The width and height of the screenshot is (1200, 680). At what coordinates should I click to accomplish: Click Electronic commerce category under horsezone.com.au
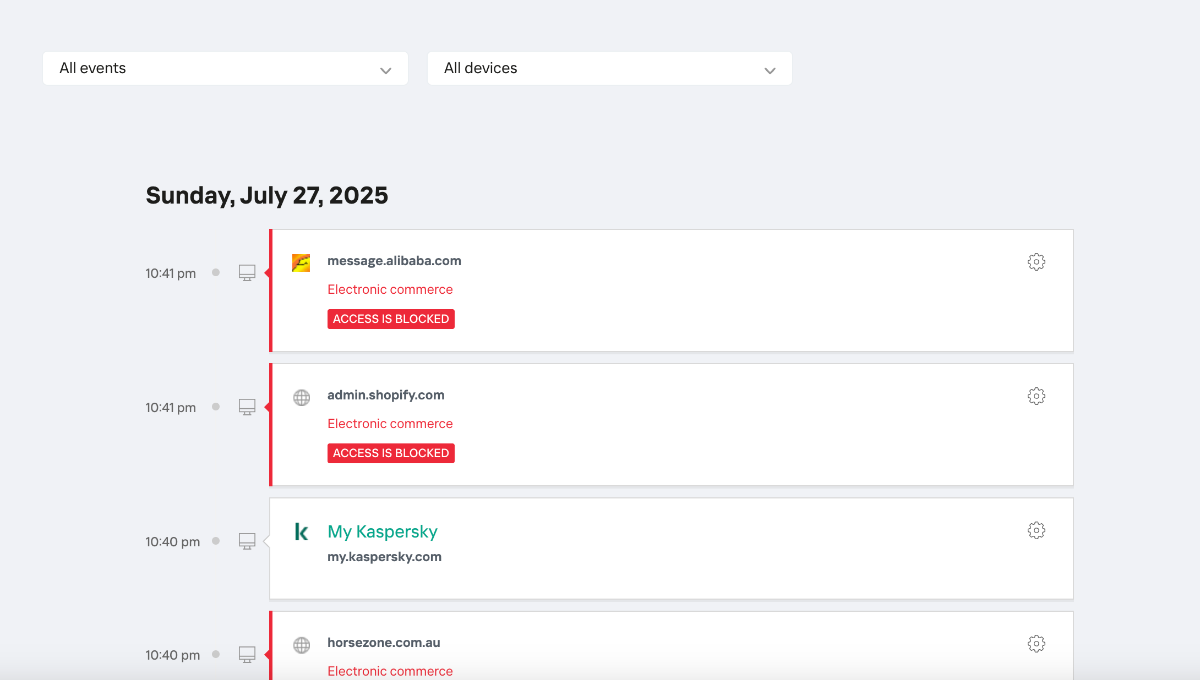tap(390, 672)
